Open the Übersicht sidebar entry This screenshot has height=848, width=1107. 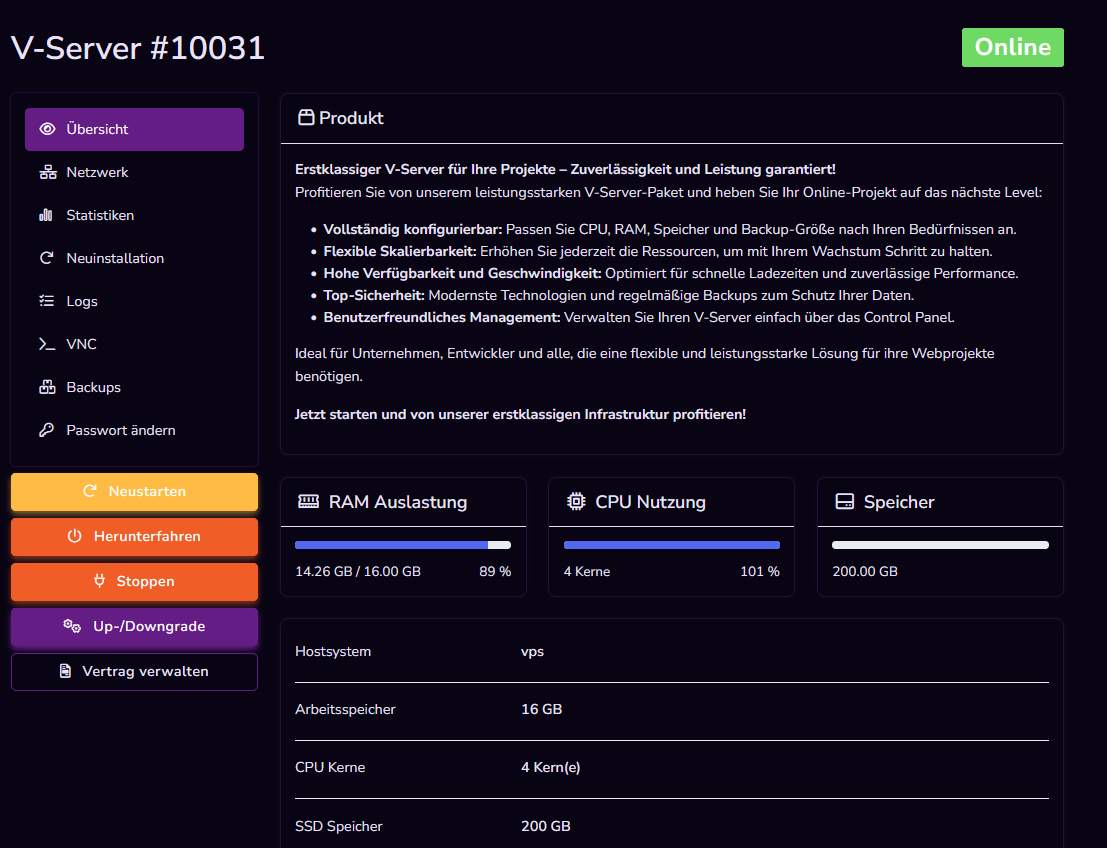pos(134,129)
